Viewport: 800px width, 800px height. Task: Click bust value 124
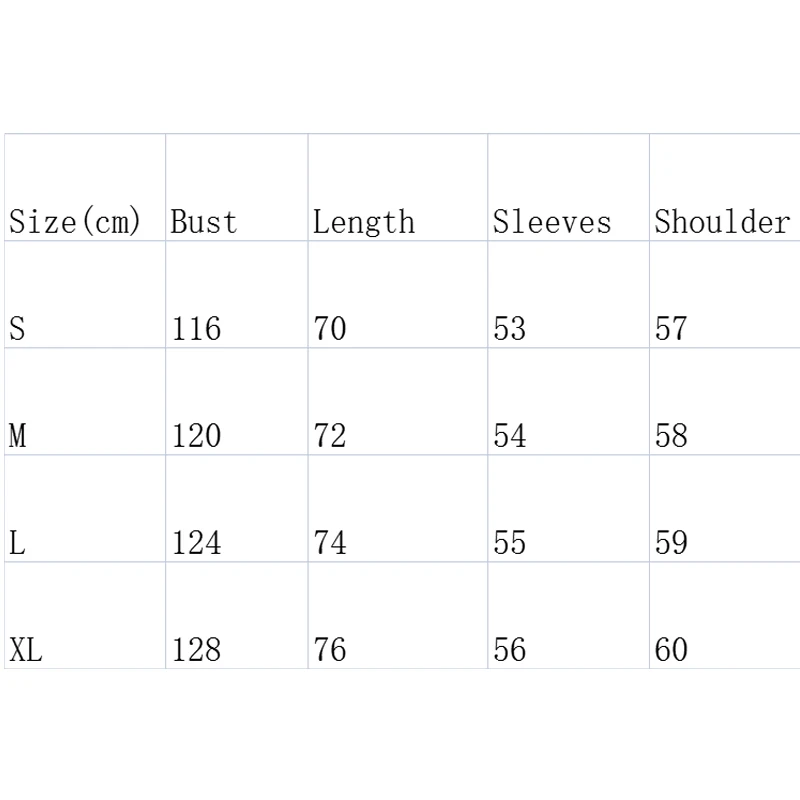(x=196, y=542)
